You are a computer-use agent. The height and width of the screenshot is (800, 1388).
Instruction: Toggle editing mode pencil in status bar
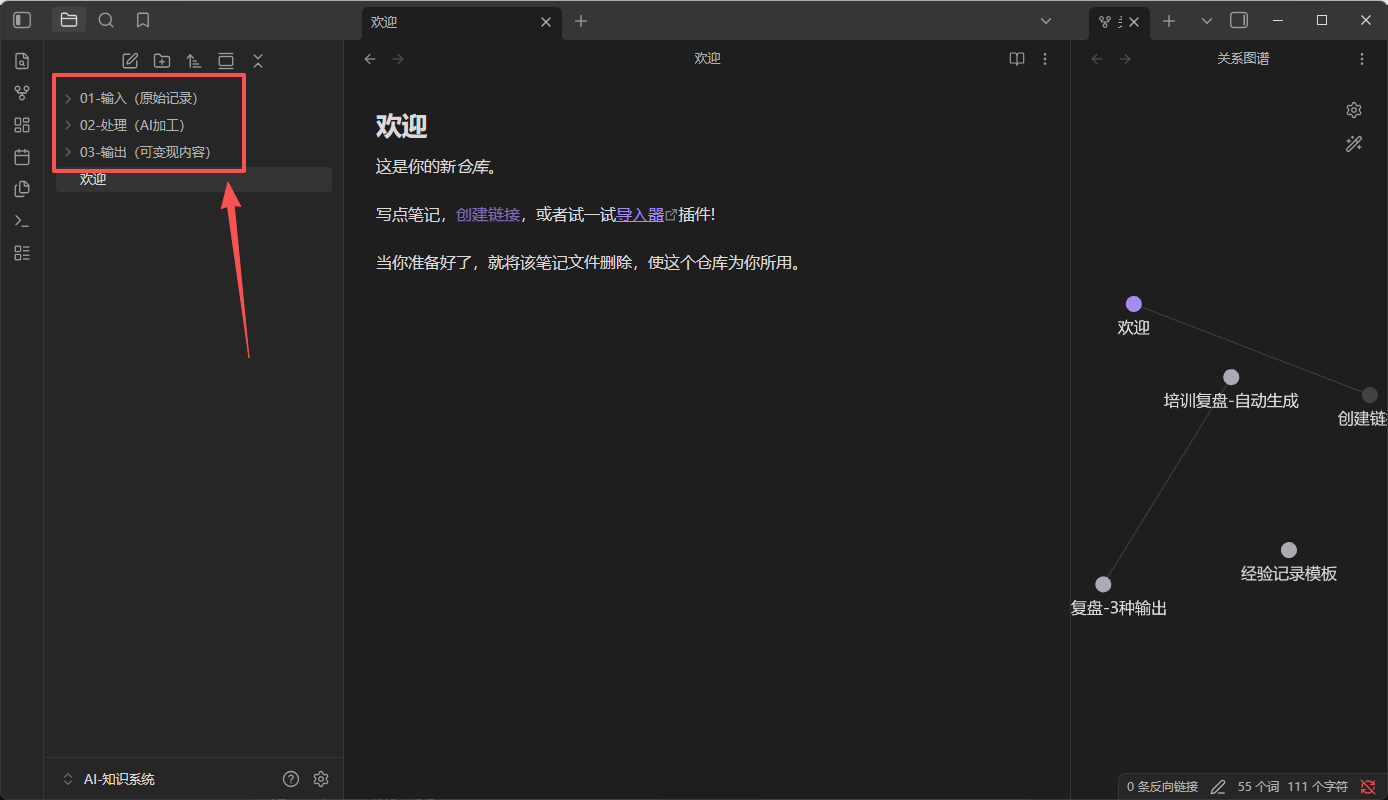[x=1218, y=787]
